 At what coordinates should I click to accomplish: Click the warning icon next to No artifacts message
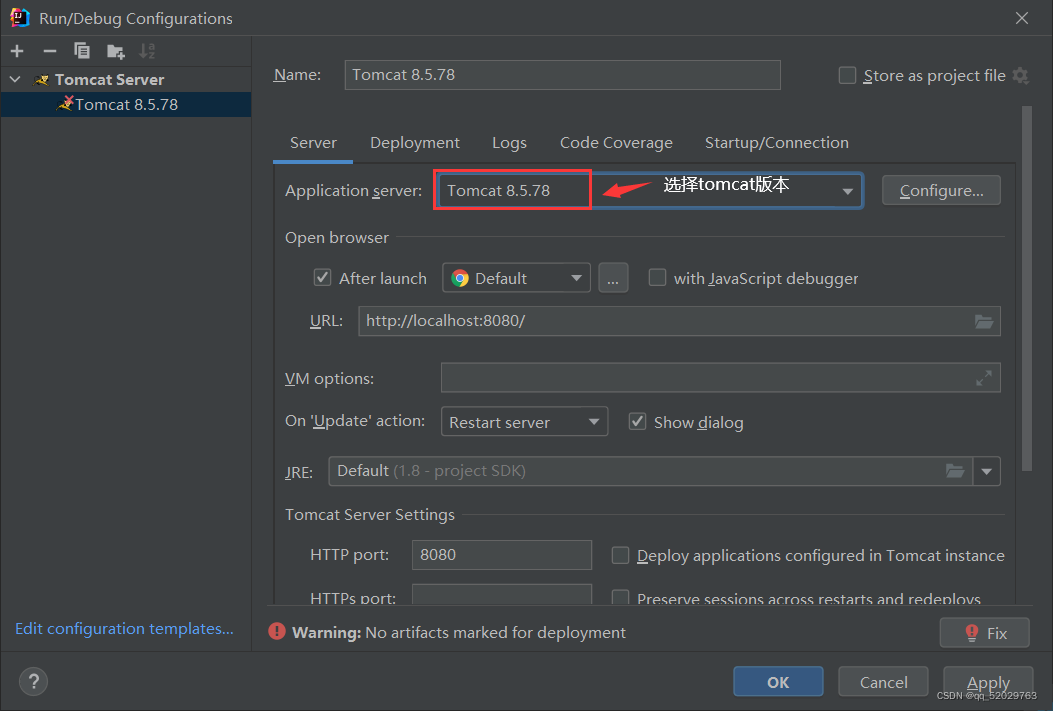coord(277,631)
